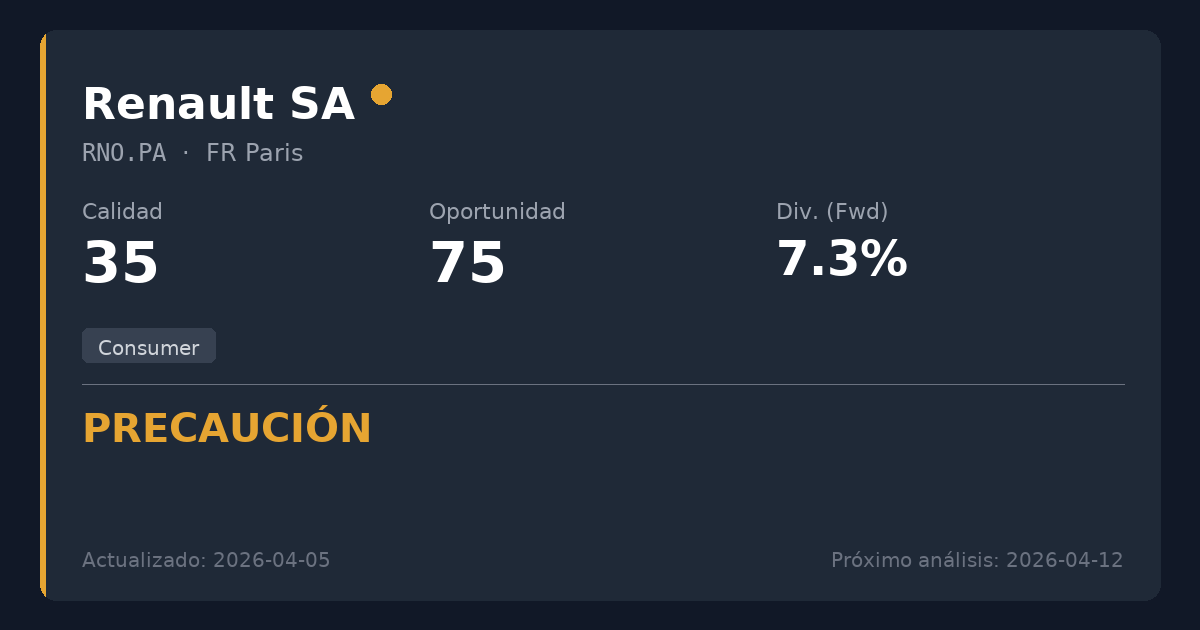1200x630 pixels.
Task: Click the PRECAUCIÓN rating text
Action: point(227,429)
